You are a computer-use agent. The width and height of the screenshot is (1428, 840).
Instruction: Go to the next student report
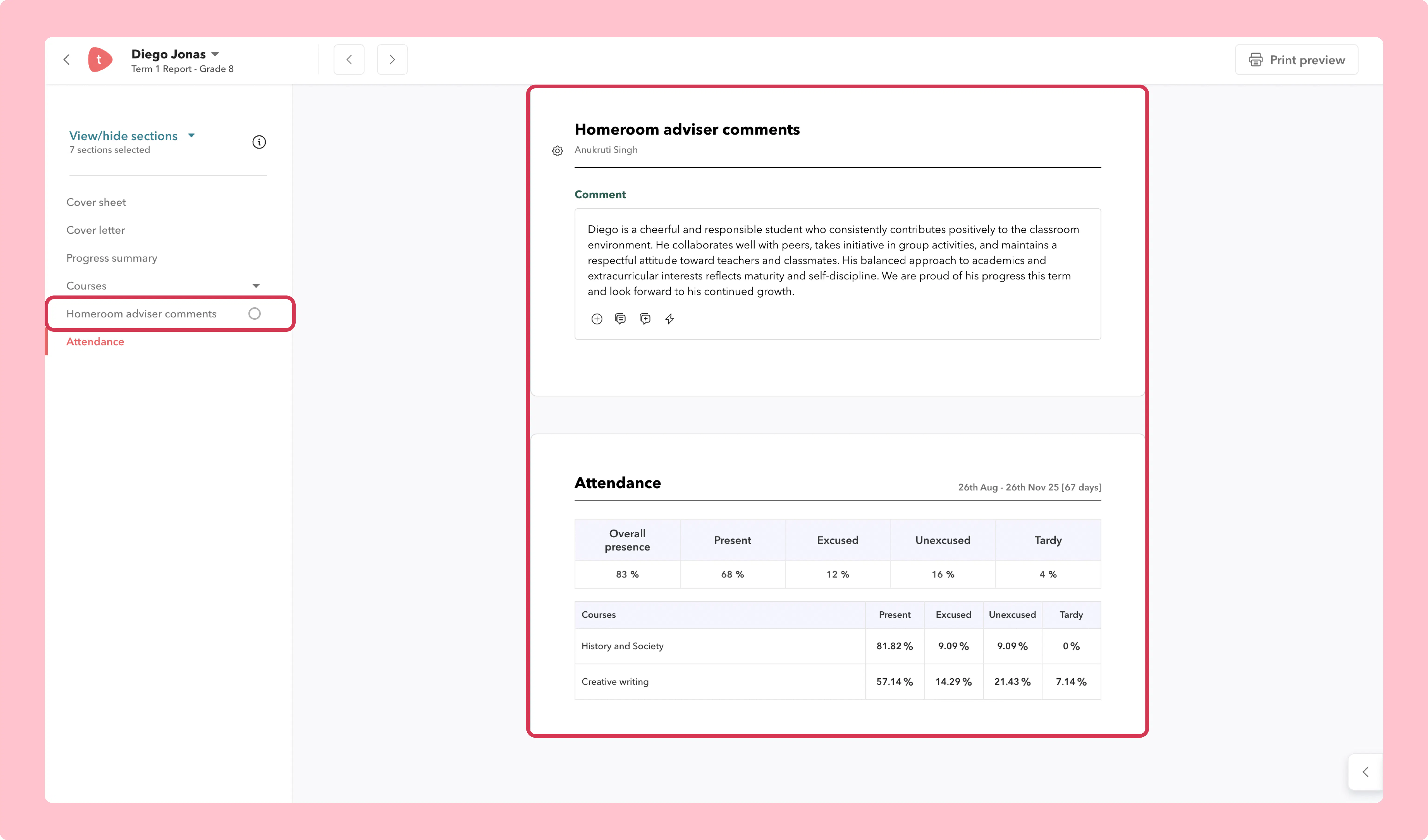pos(392,59)
